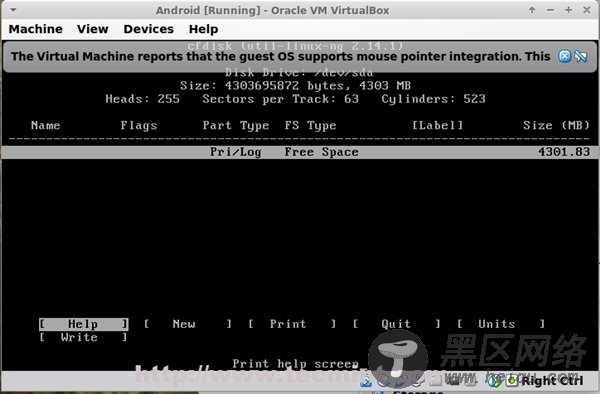This screenshot has width=600, height=394.
Task: Select the Quit option in cfdisk
Action: click(x=396, y=324)
